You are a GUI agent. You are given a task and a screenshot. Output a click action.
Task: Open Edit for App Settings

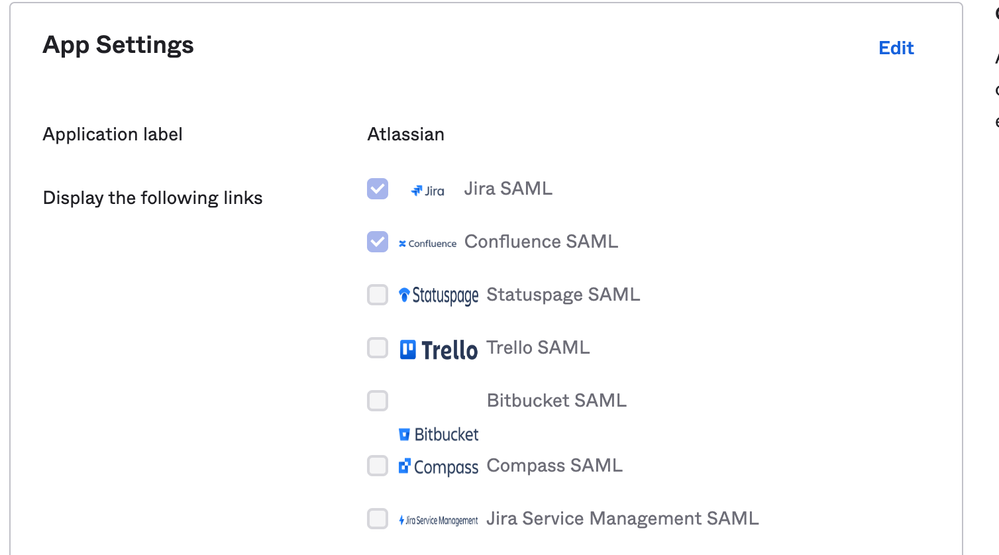(896, 48)
